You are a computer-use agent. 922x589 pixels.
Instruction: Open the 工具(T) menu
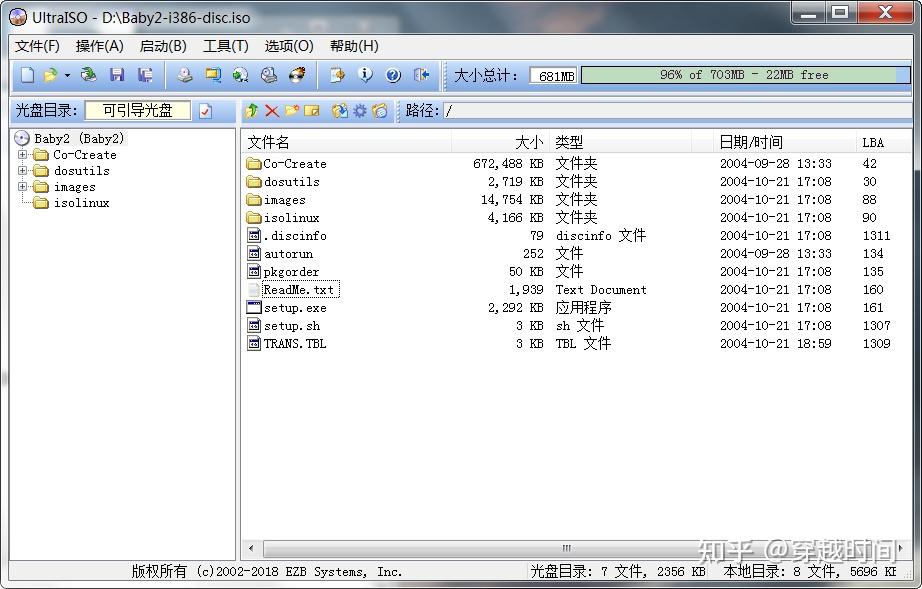[226, 46]
